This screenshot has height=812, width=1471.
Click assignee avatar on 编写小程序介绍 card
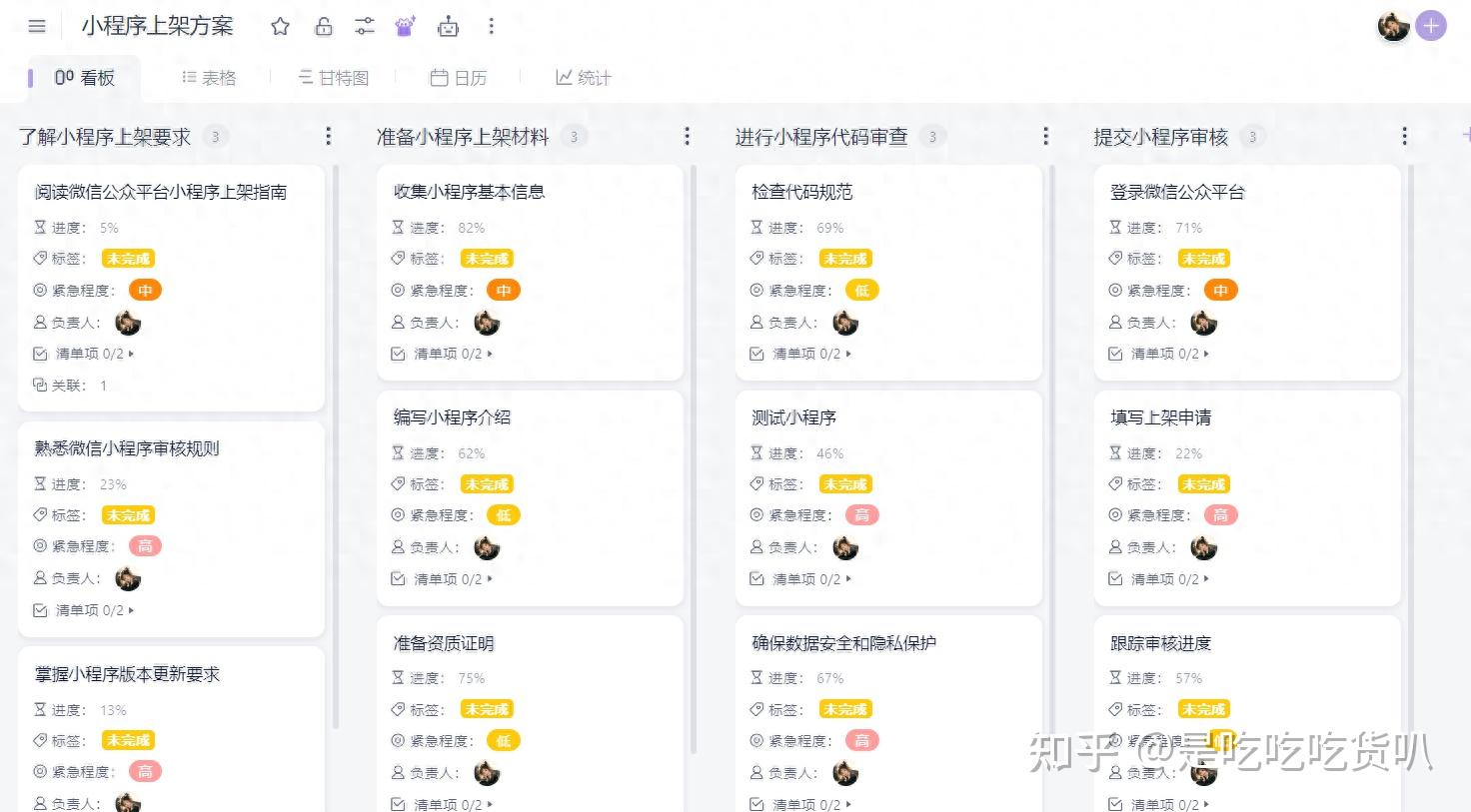coord(487,547)
